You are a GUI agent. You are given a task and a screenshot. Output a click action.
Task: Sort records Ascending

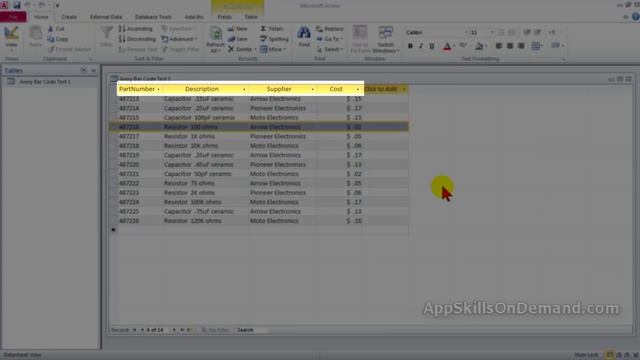tap(136, 29)
